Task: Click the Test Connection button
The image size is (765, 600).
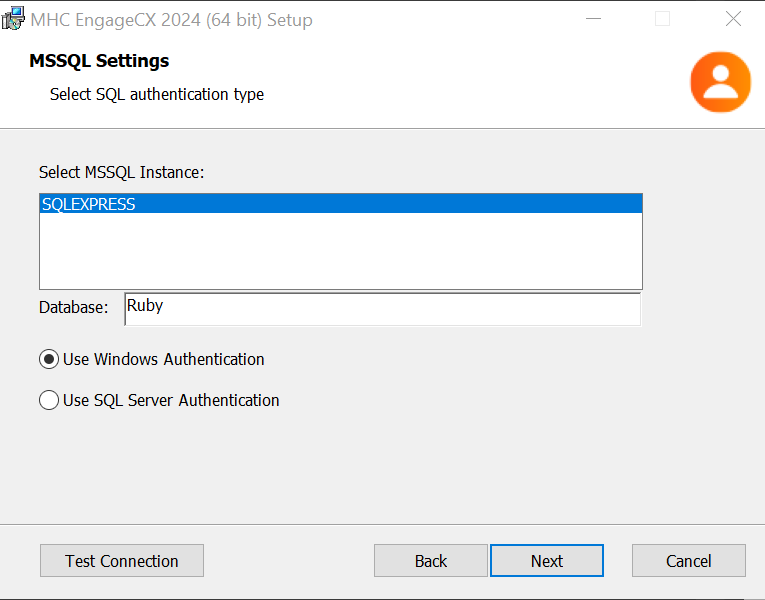Action: click(121, 560)
